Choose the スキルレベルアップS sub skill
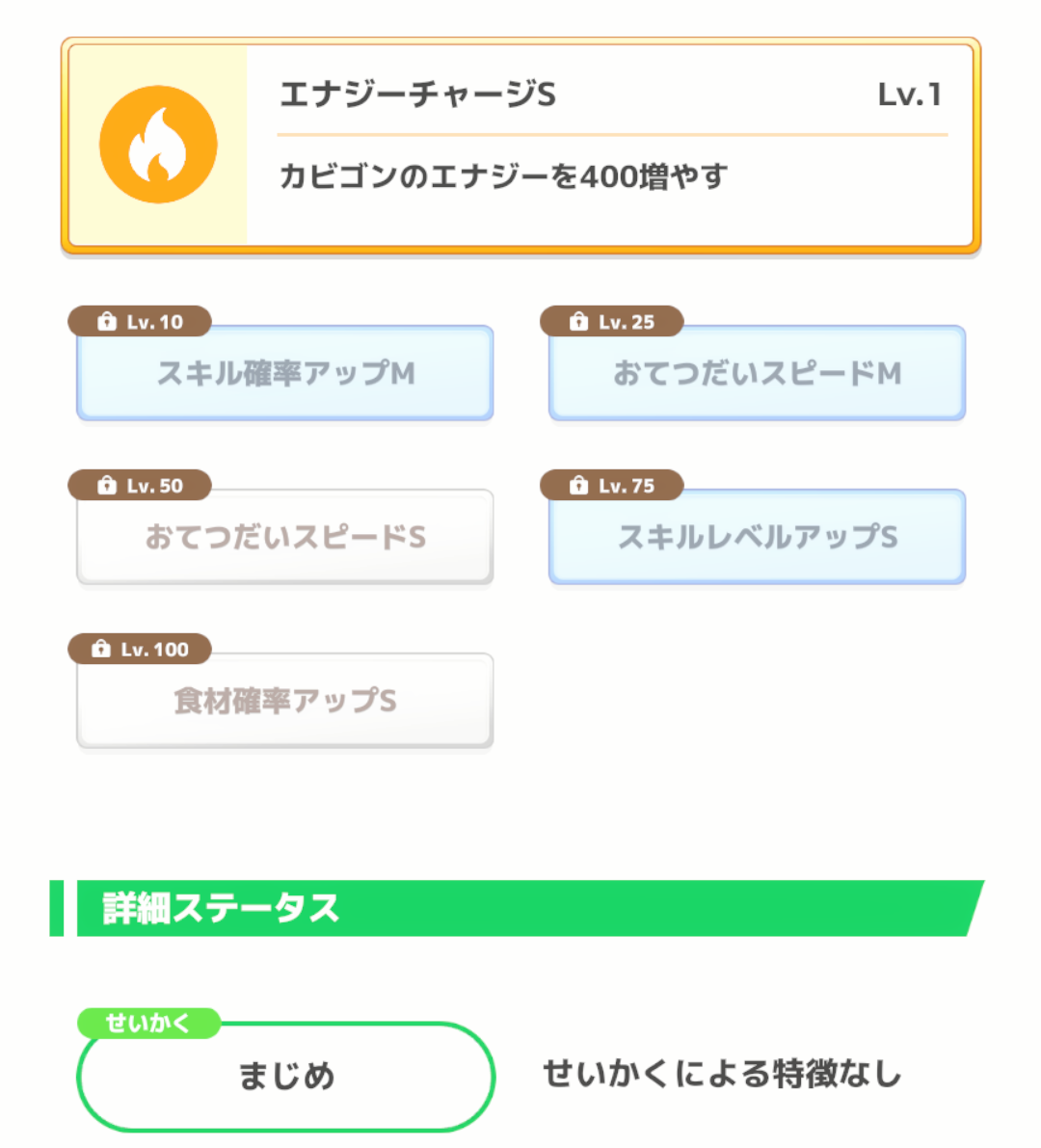Image resolution: width=1041 pixels, height=1148 pixels. click(x=757, y=537)
